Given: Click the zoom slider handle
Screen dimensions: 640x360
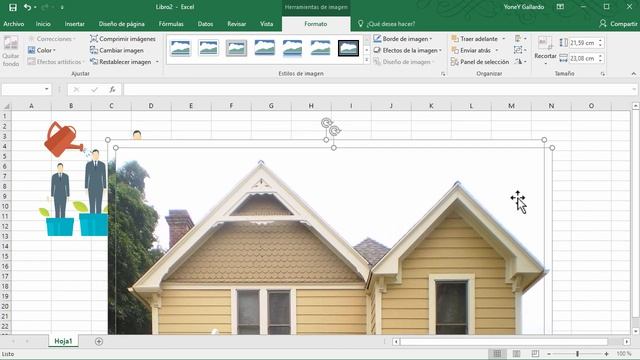Looking at the screenshot, I should (x=578, y=354).
